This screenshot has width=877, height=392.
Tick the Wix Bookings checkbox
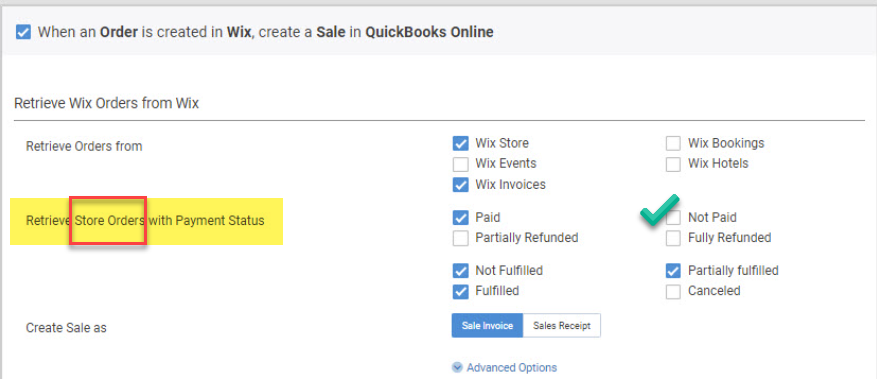coord(673,144)
